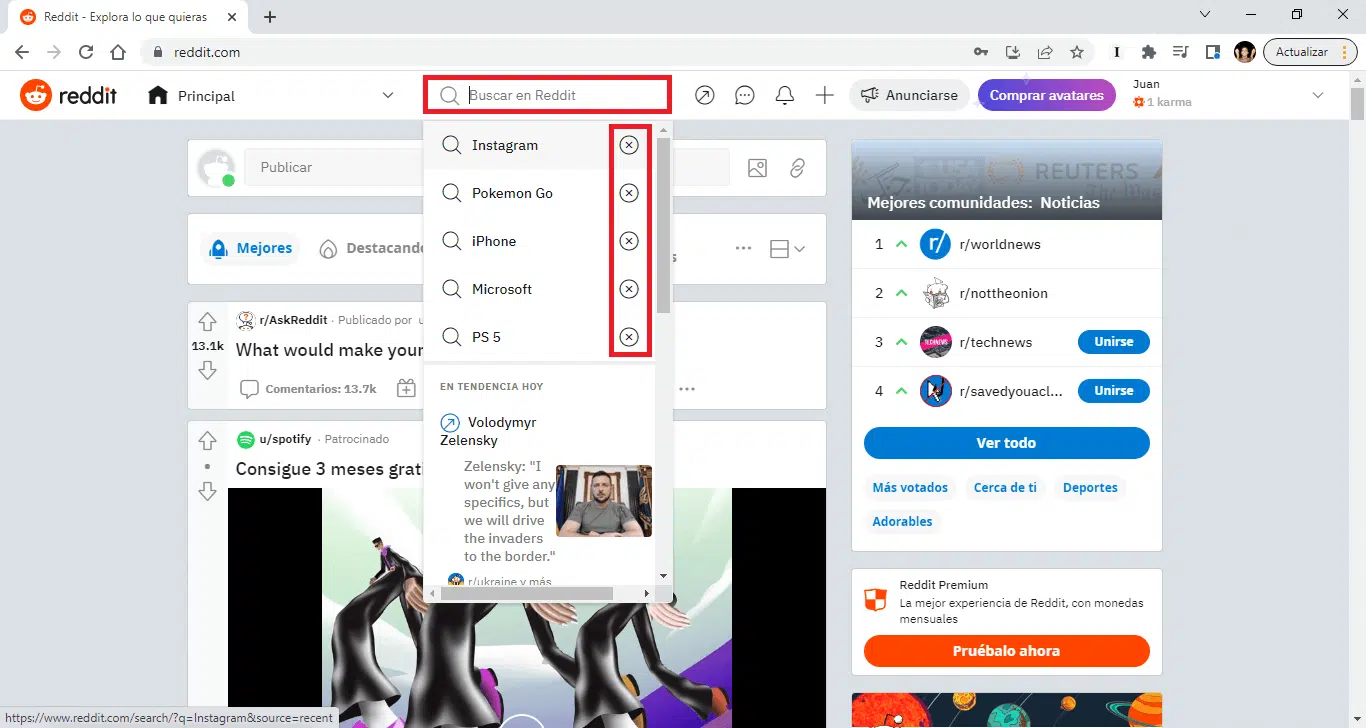Remove PS 5 from recent searches

(629, 337)
